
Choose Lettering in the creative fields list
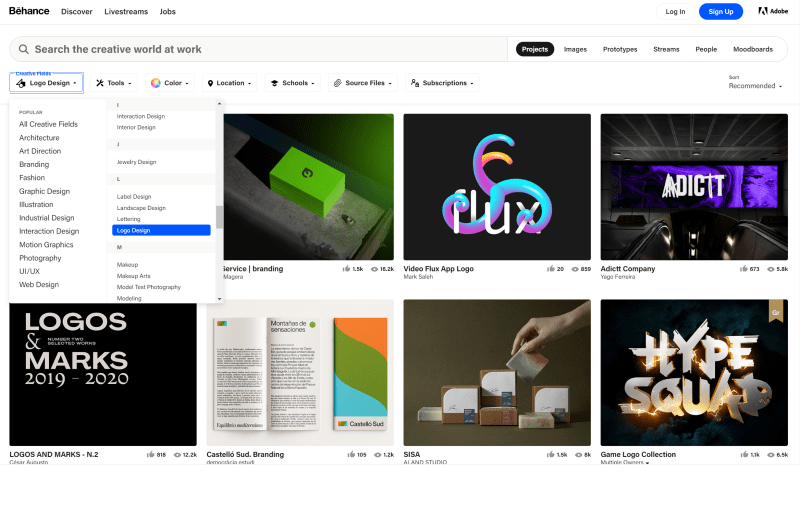click(129, 219)
